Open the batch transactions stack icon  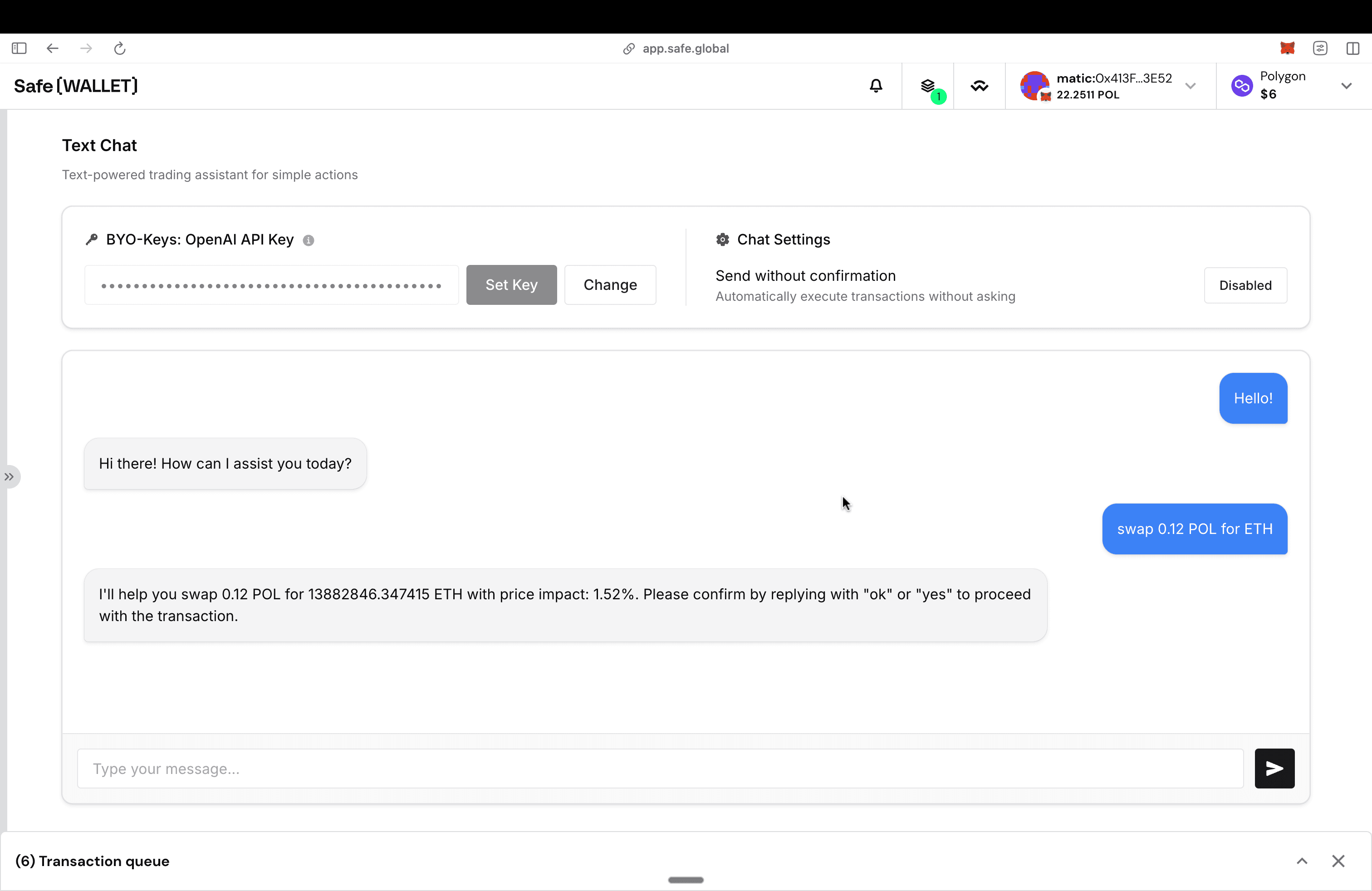tap(927, 86)
